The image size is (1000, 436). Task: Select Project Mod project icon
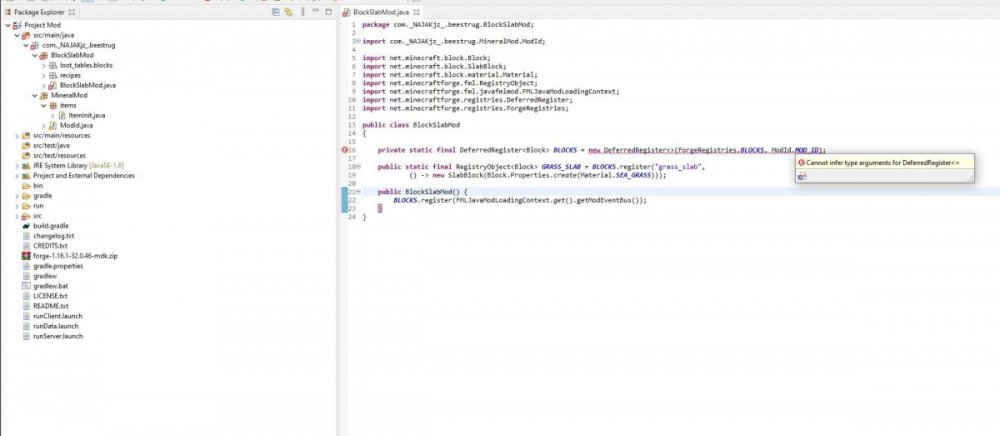coord(17,25)
